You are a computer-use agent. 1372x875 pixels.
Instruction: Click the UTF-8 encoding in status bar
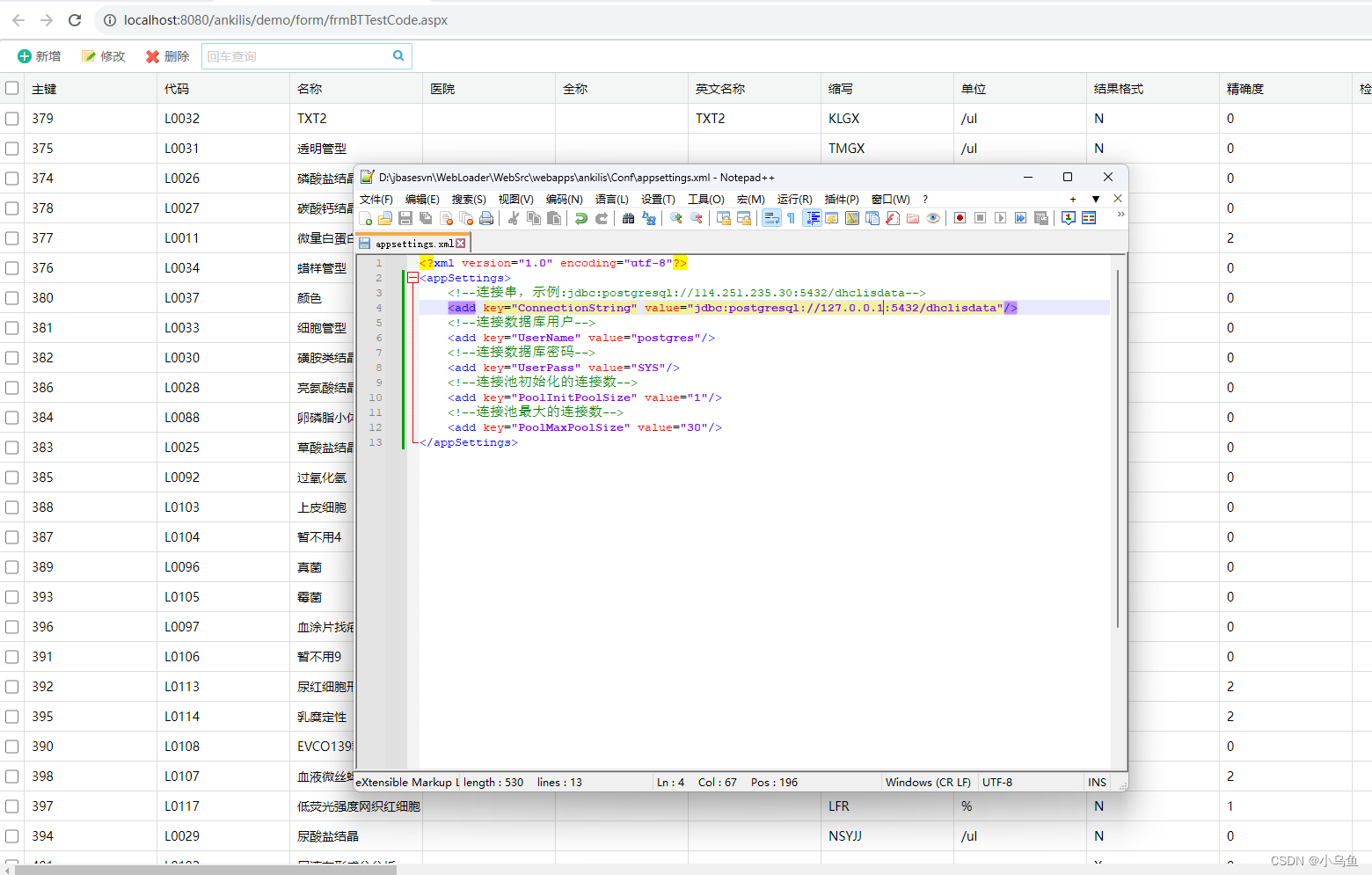point(997,782)
